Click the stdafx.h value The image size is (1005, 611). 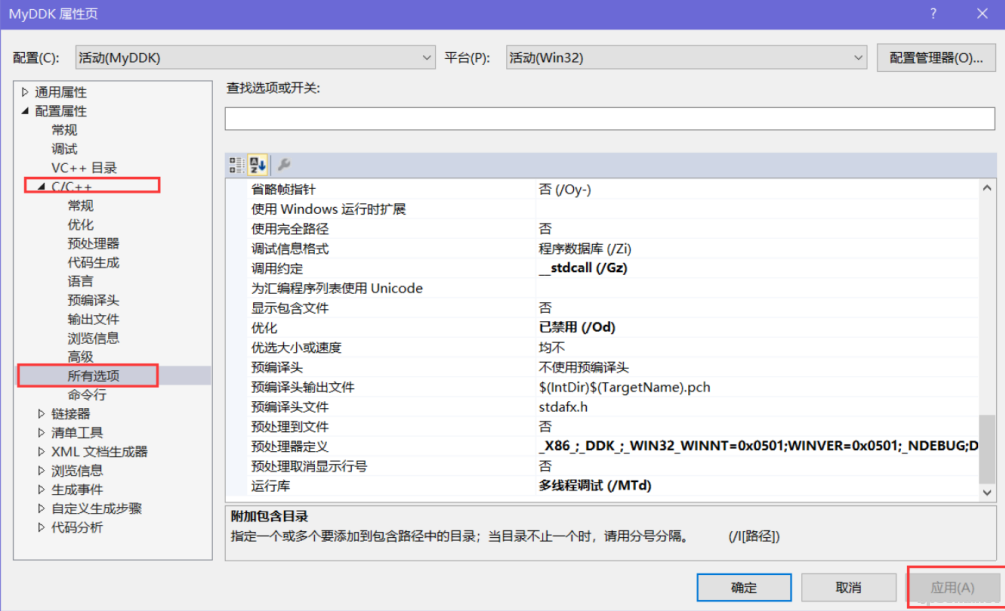tap(563, 407)
